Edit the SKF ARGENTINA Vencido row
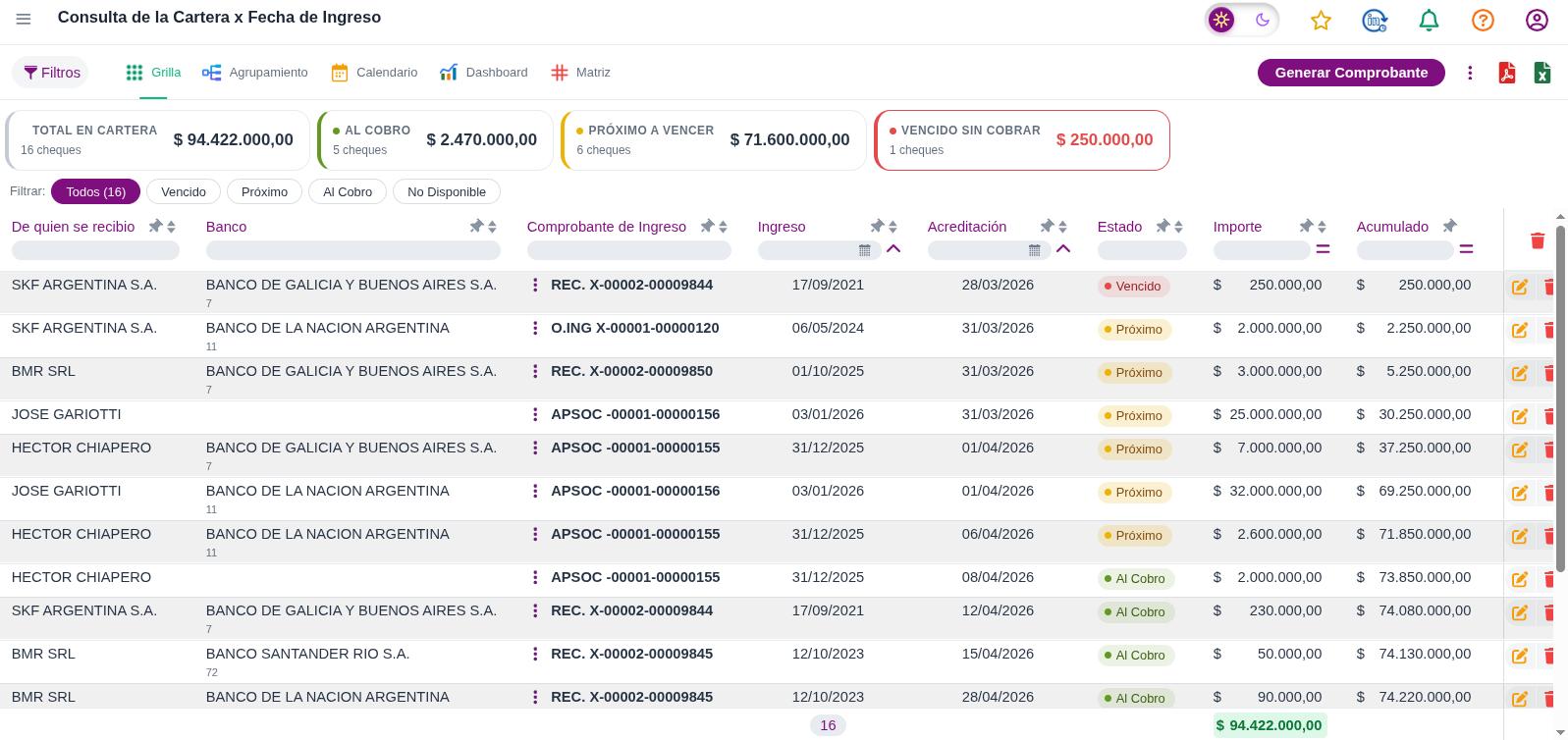1568x740 pixels. (1519, 287)
